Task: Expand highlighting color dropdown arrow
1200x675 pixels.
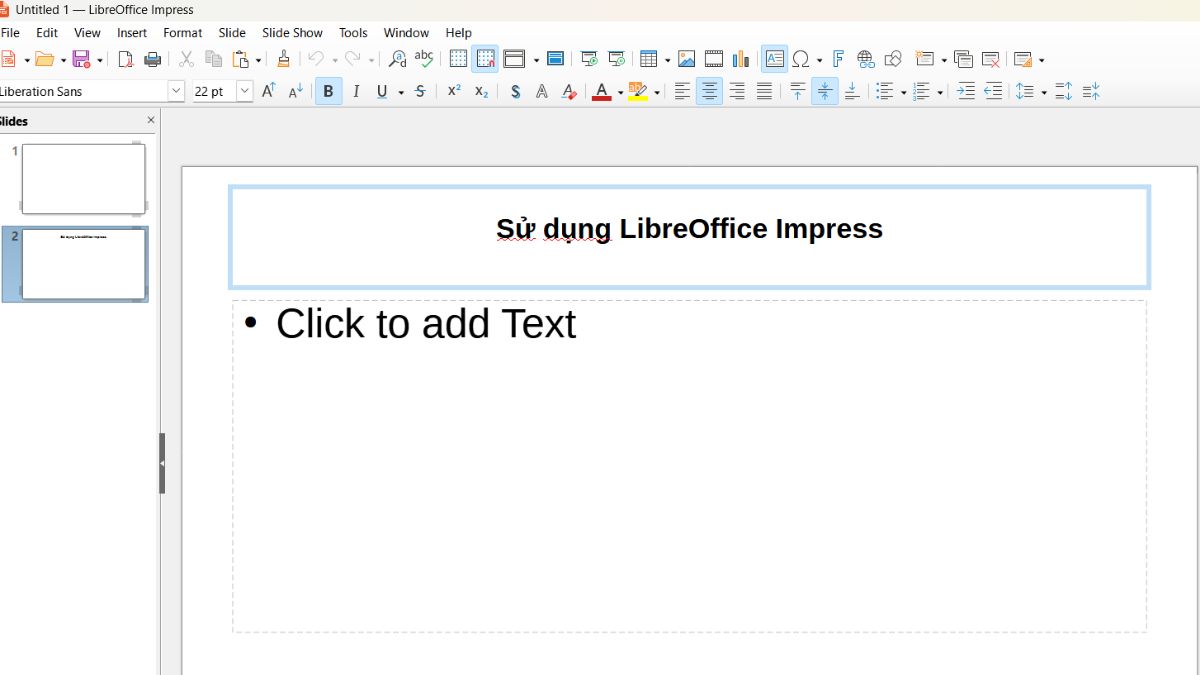Action: point(657,92)
